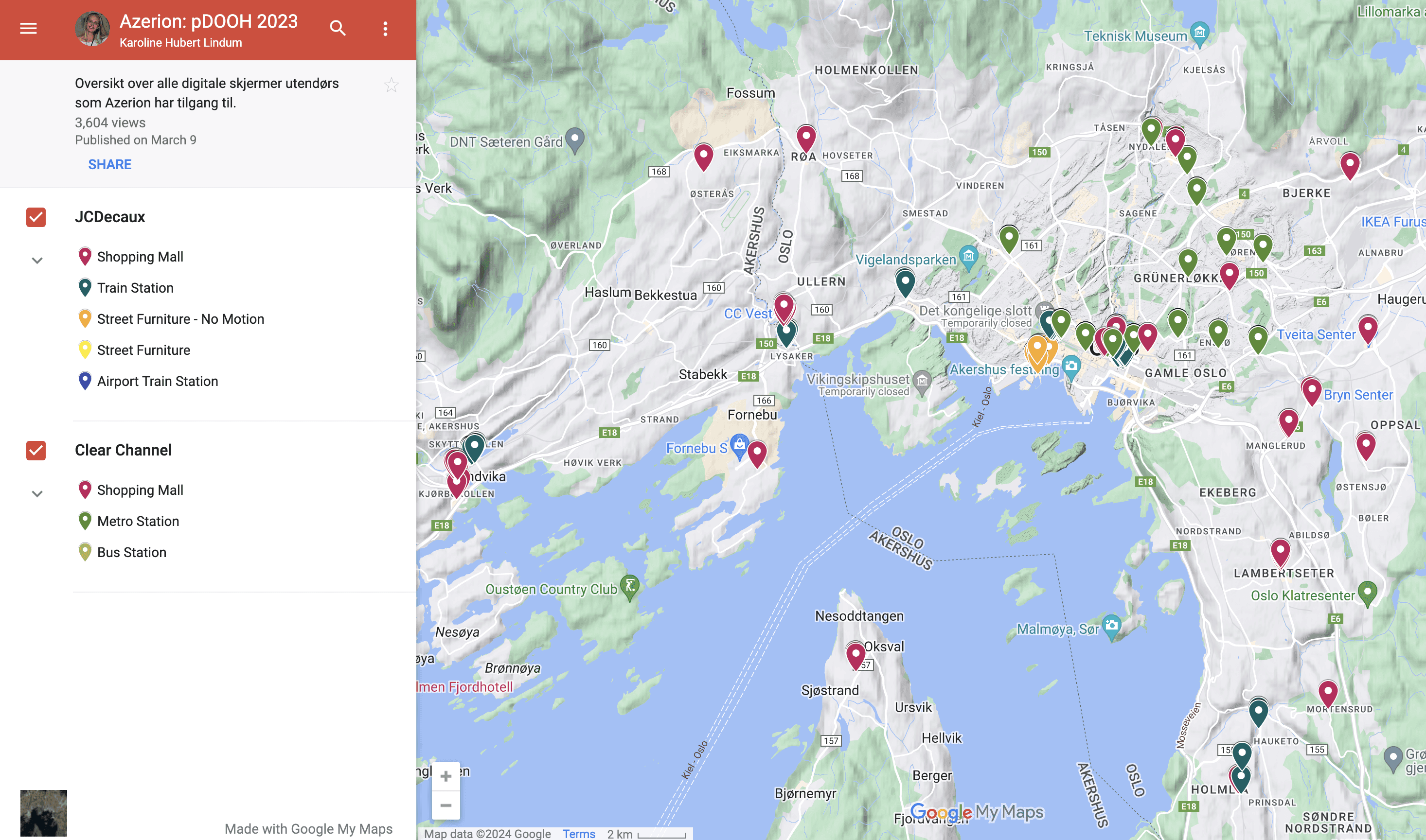Click teal train pin near Vigelandsparken
Image resolution: width=1426 pixels, height=840 pixels.
(x=905, y=282)
